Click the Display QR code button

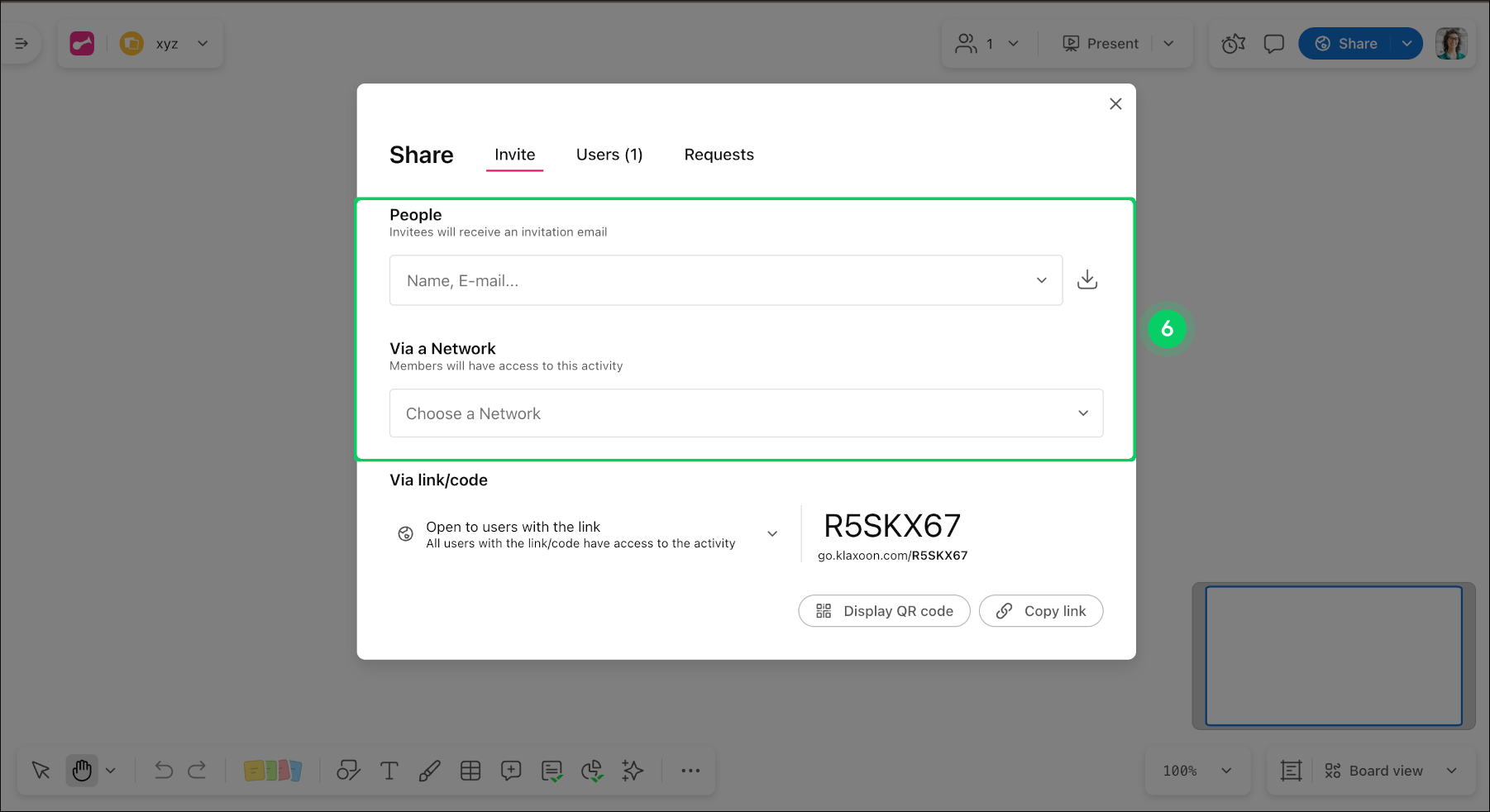click(x=883, y=610)
